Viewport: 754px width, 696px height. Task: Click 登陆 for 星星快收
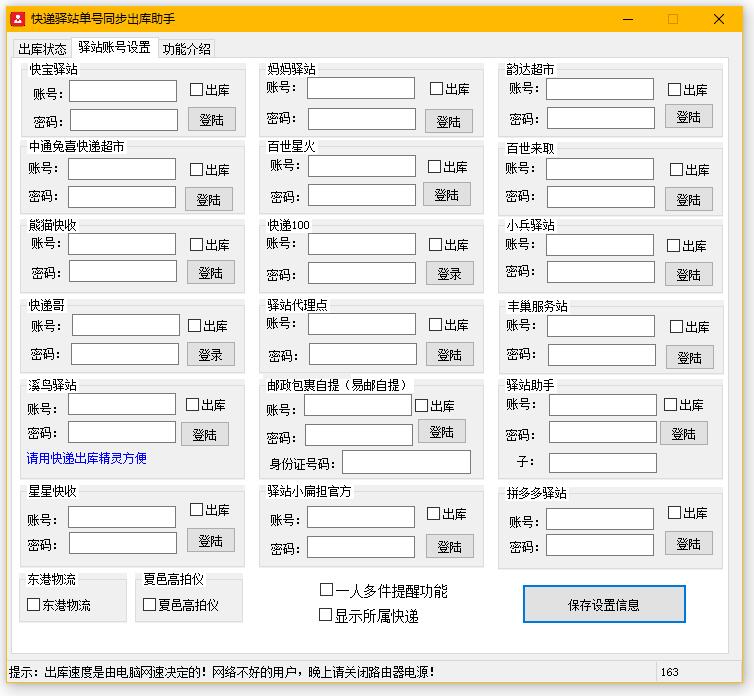pos(211,540)
